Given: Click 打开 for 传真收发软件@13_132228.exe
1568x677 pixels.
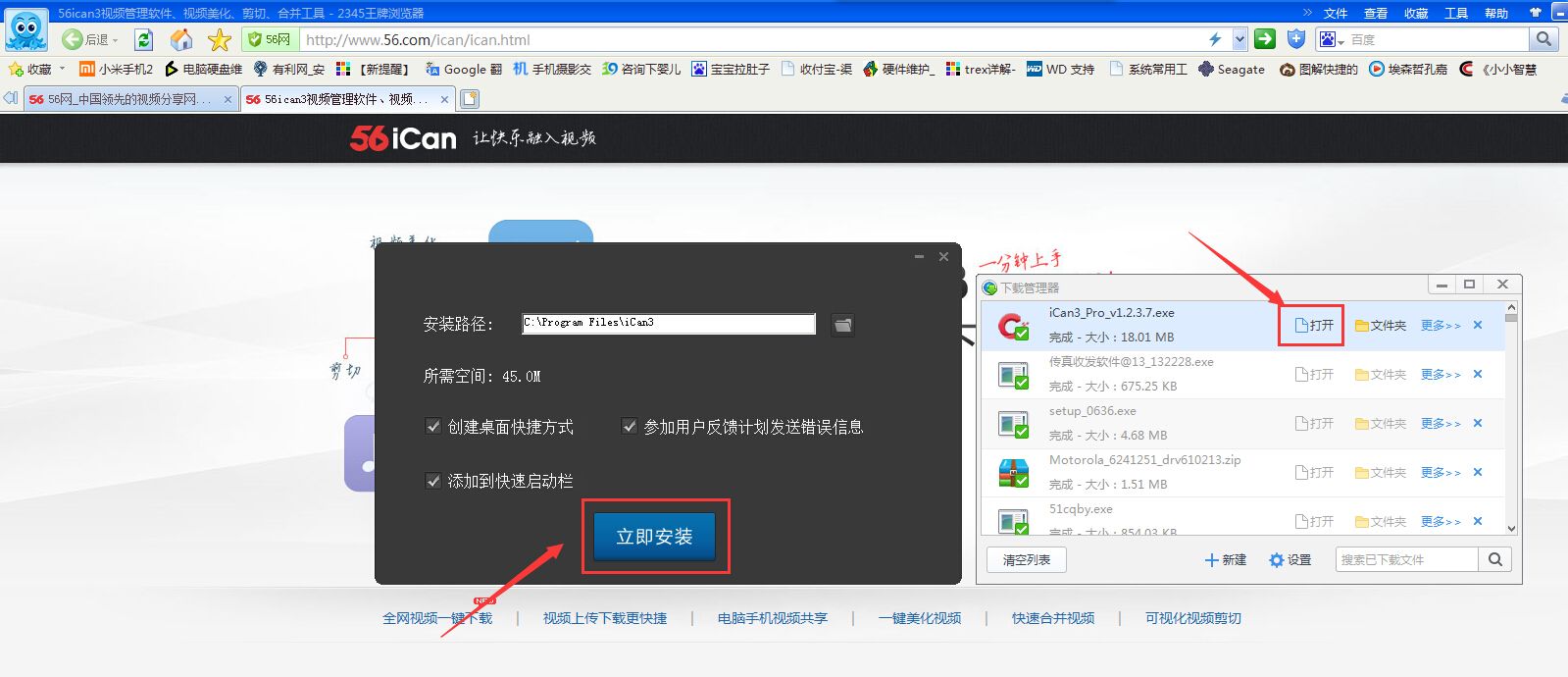Looking at the screenshot, I should 1315,374.
